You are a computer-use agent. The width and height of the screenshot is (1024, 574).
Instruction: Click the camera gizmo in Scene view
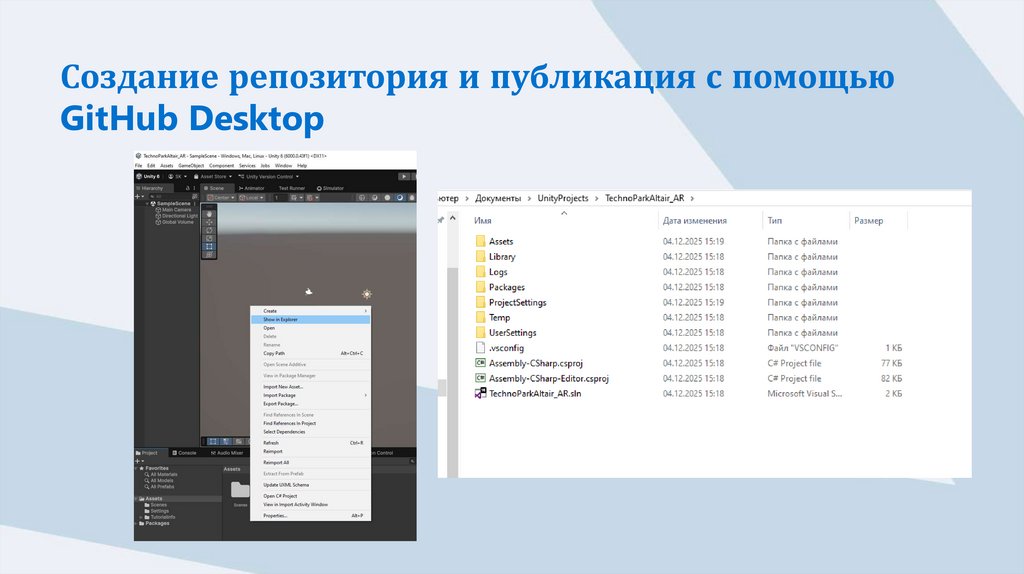coord(309,292)
